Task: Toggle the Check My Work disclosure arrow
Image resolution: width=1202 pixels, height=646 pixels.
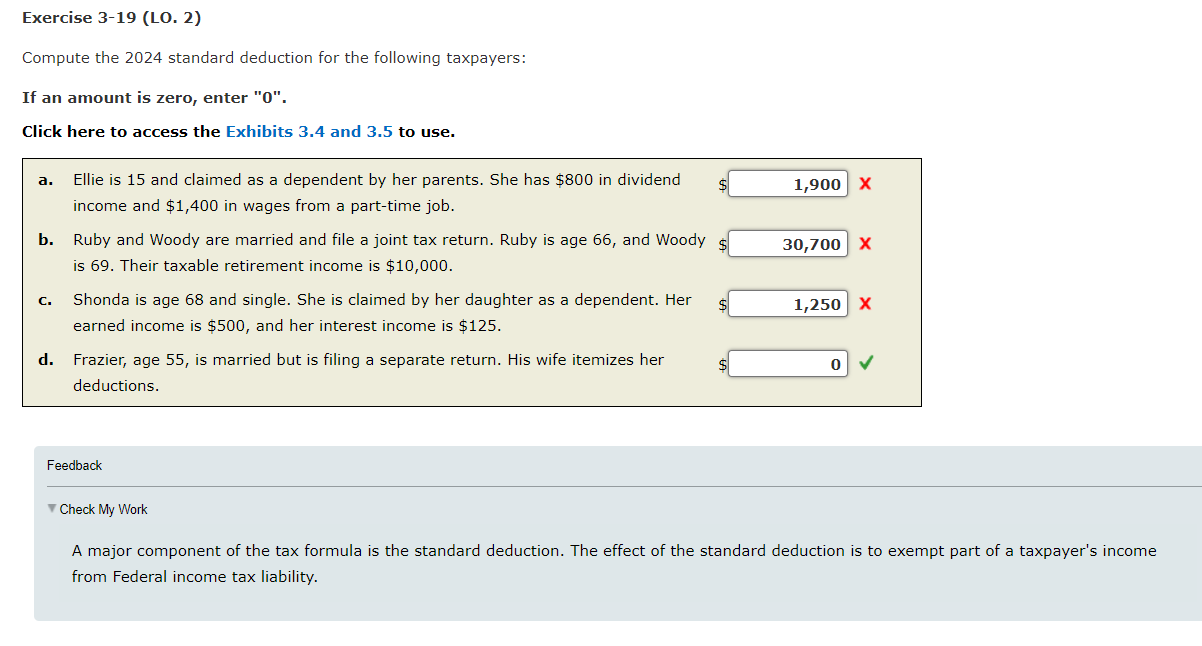Action: point(52,509)
